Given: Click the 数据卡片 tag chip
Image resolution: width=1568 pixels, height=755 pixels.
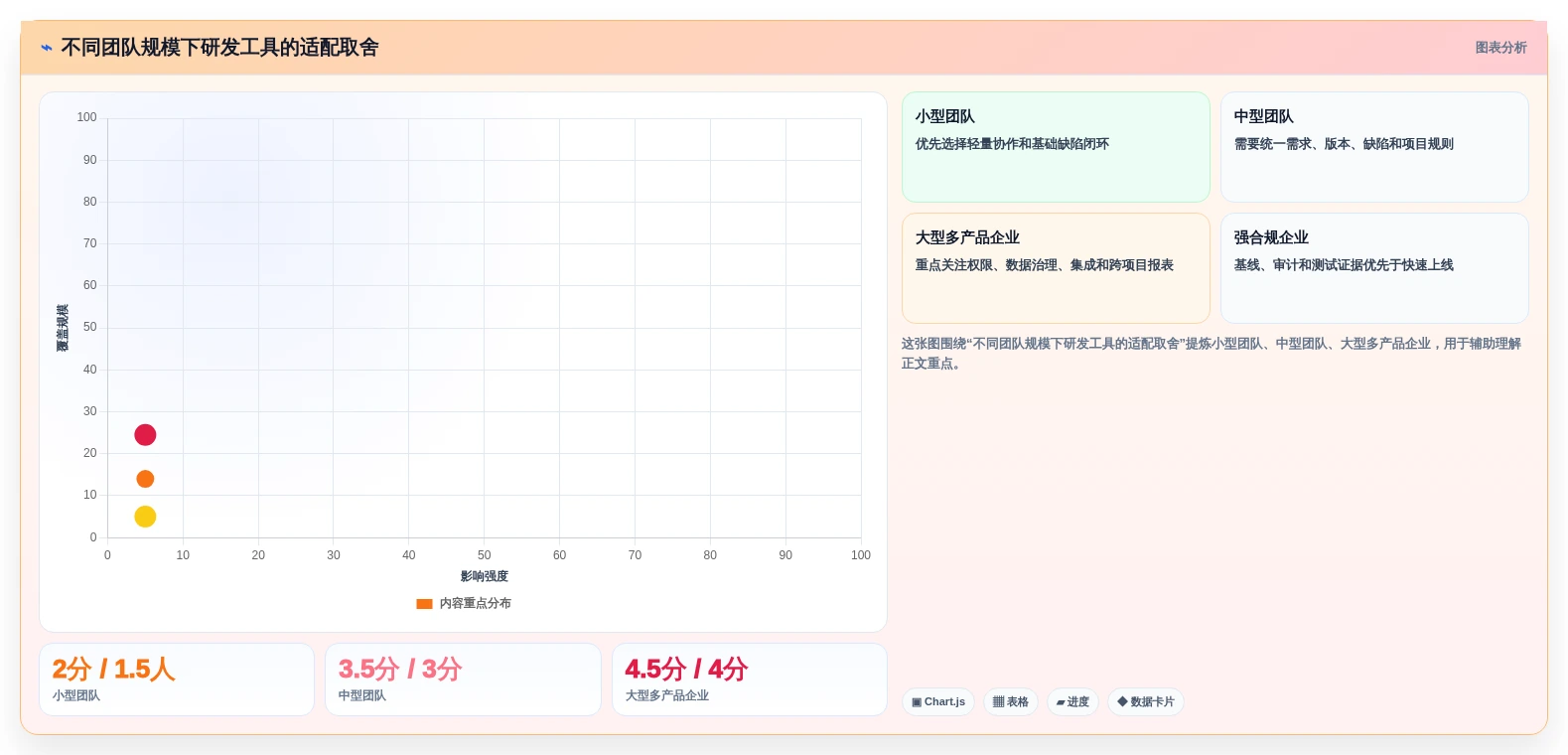Looking at the screenshot, I should [1146, 701].
